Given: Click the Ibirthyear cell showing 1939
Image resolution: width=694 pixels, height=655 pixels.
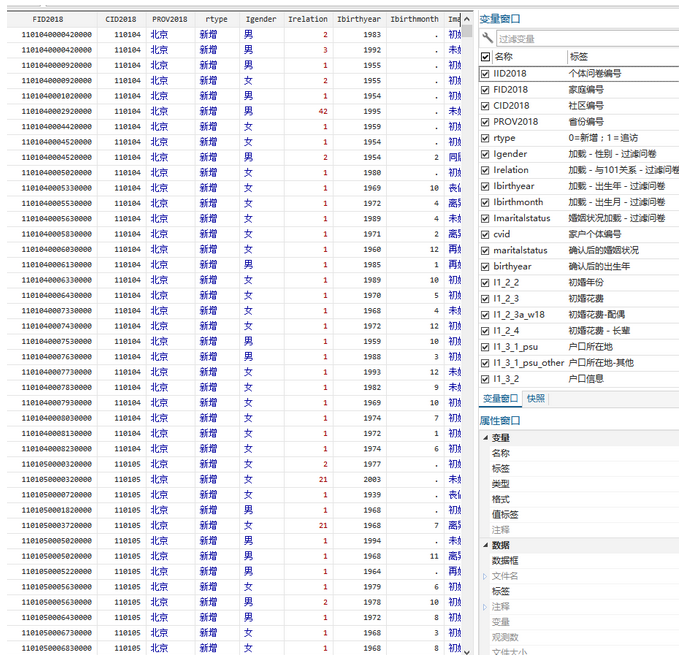Looking at the screenshot, I should 359,495.
